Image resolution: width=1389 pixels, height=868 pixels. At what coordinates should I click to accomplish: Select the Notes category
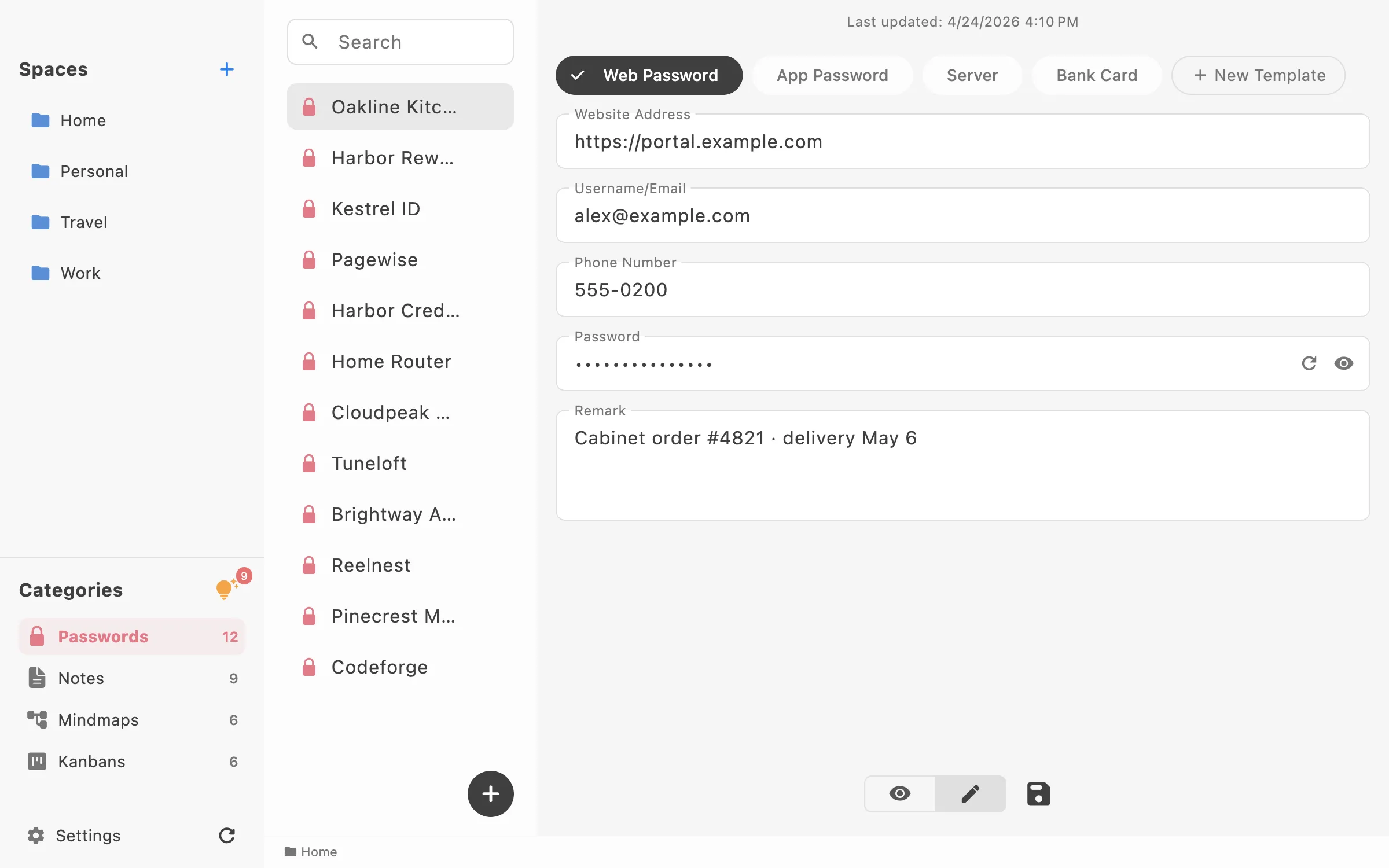point(132,678)
